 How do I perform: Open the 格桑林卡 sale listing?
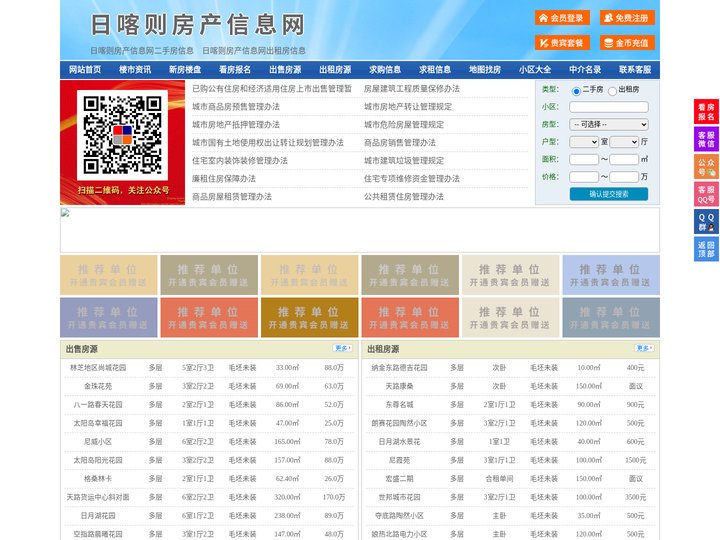click(98, 478)
